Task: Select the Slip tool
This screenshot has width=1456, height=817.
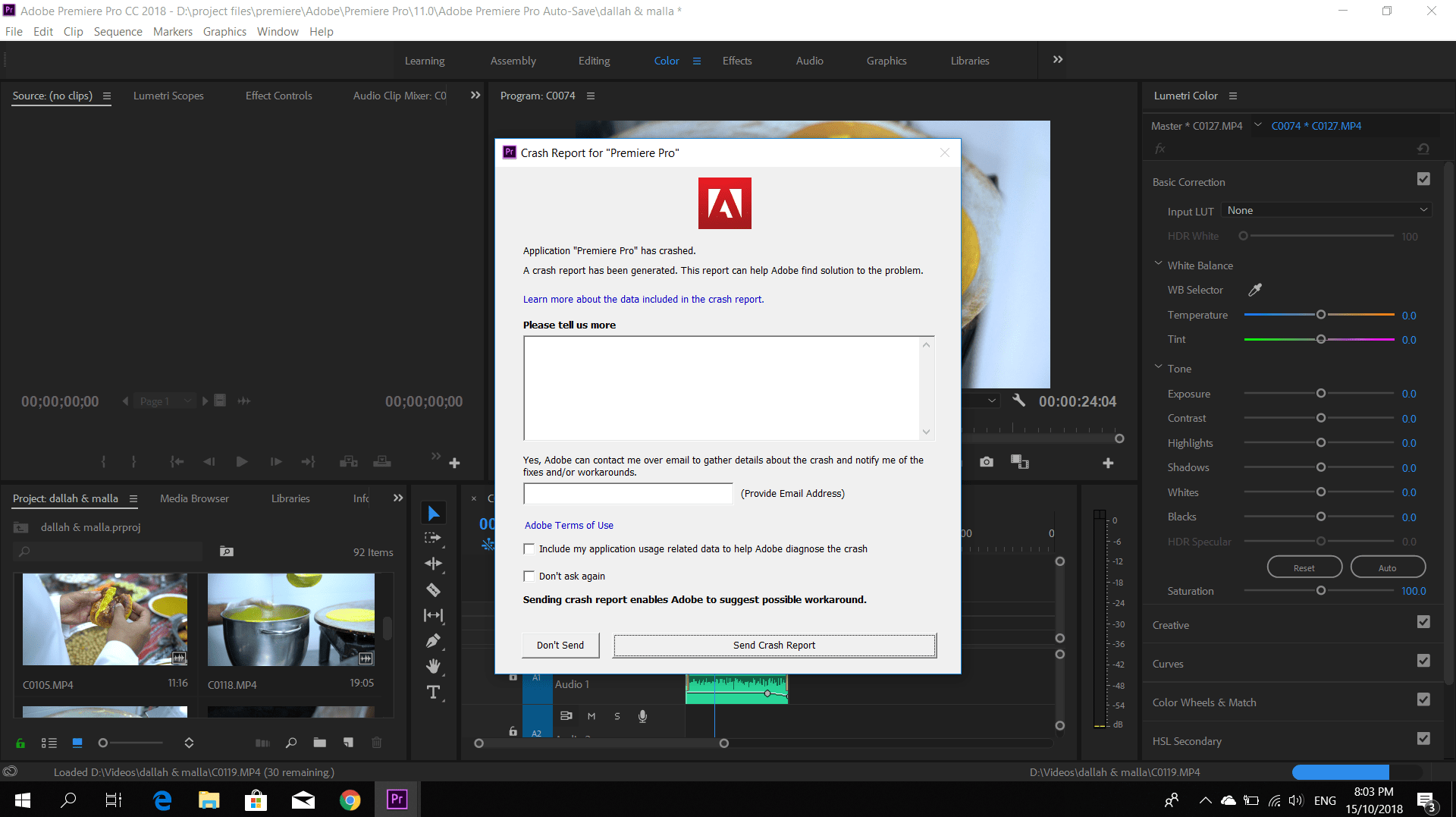Action: pyautogui.click(x=433, y=615)
